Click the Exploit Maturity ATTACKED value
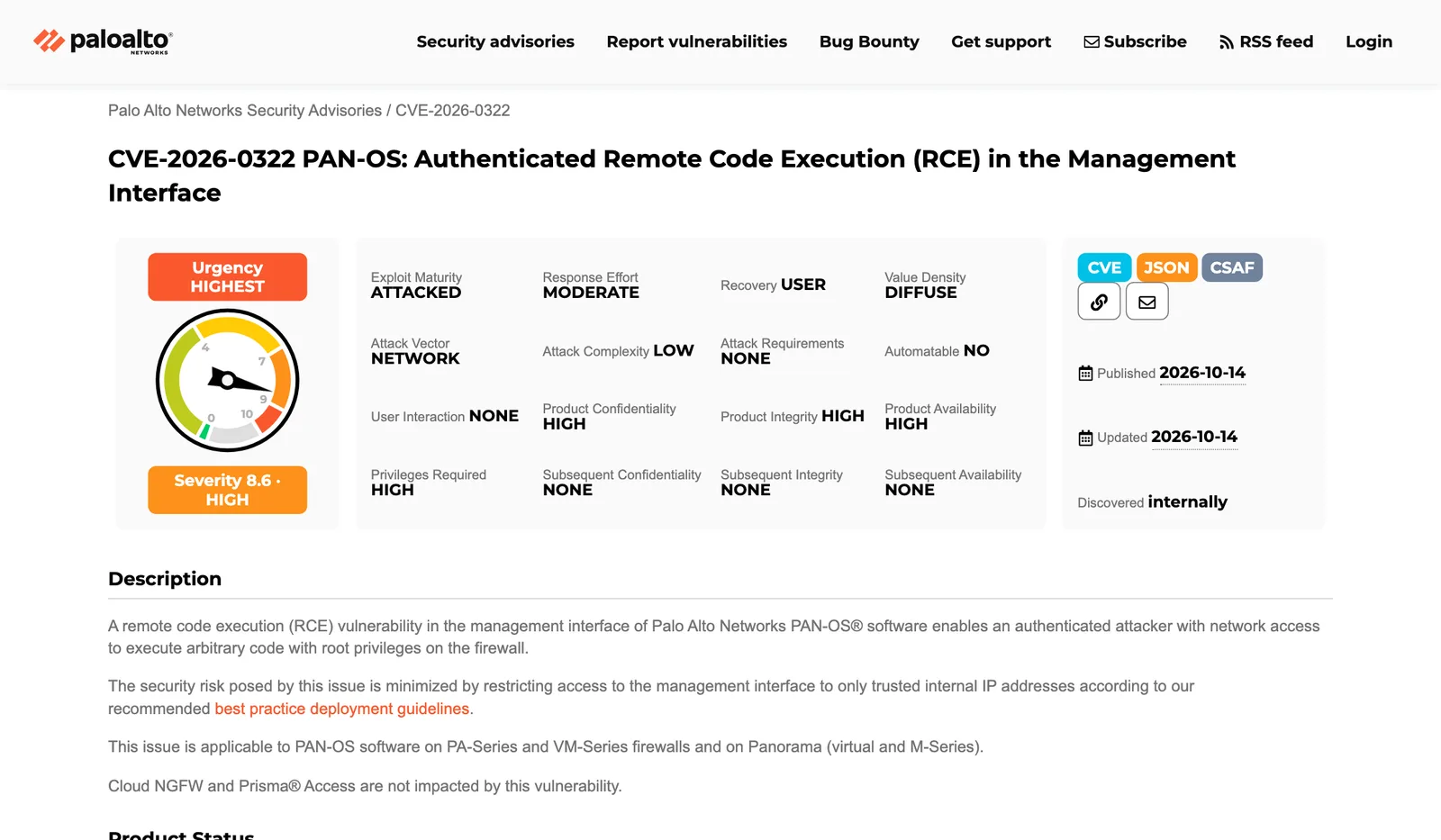Screen dimensions: 1441x840 (x=416, y=293)
